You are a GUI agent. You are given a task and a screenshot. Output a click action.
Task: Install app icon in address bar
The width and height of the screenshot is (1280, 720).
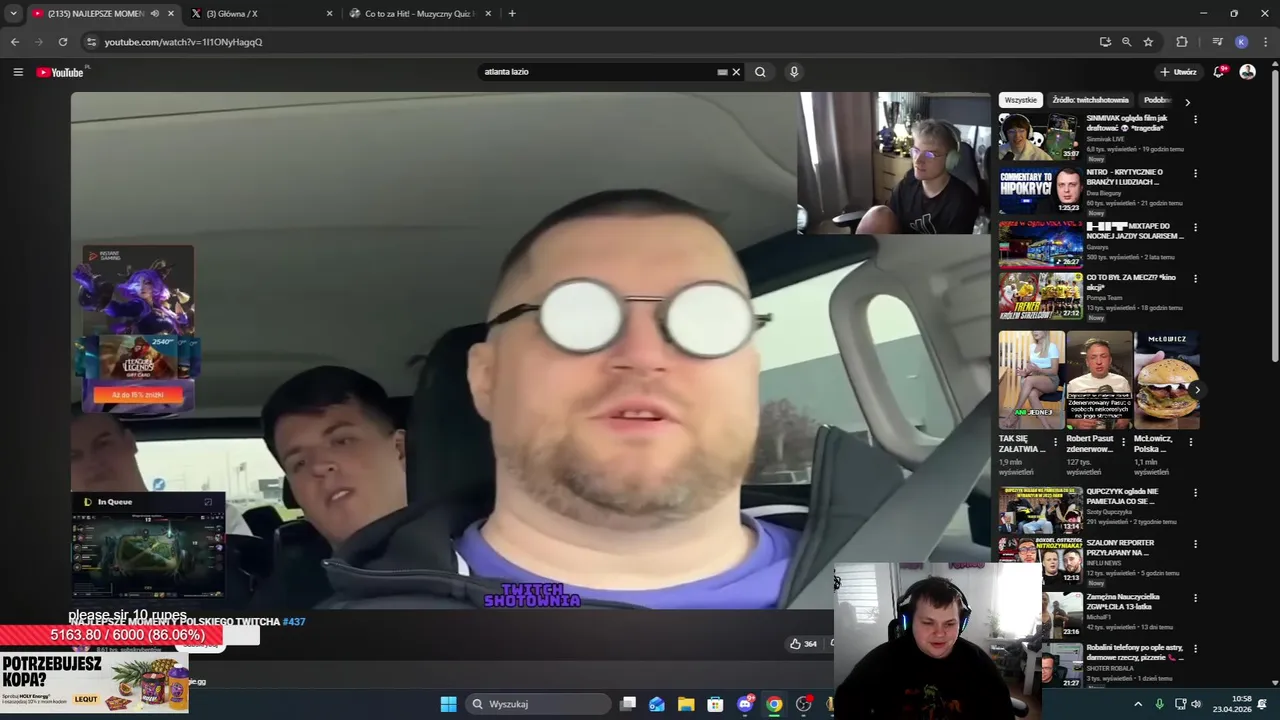coord(1105,42)
